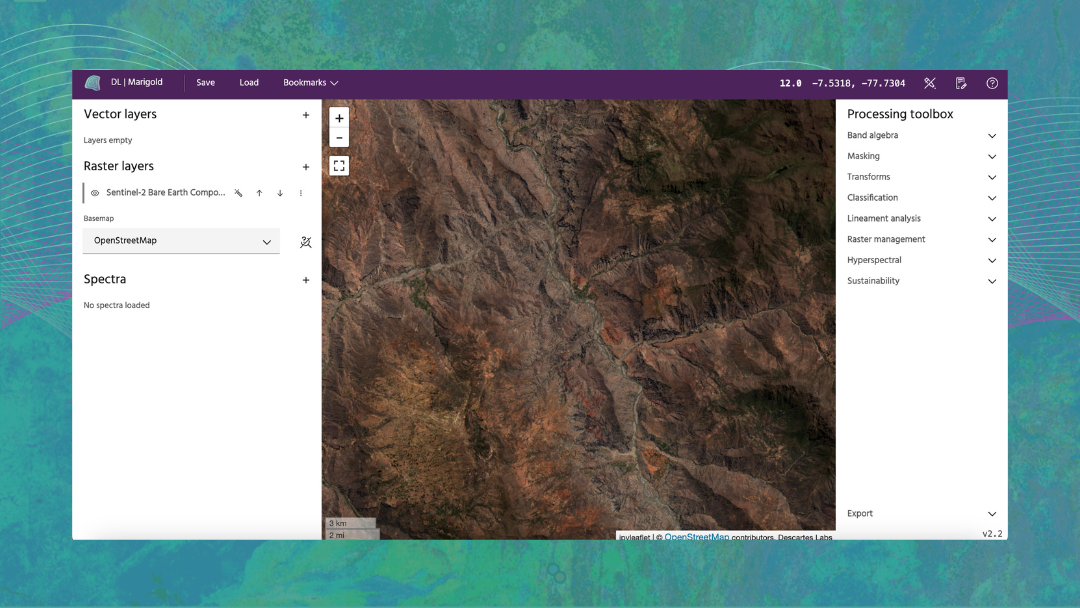This screenshot has width=1080, height=608.
Task: Move Sentinel-2 layer down
Action: pyautogui.click(x=280, y=193)
